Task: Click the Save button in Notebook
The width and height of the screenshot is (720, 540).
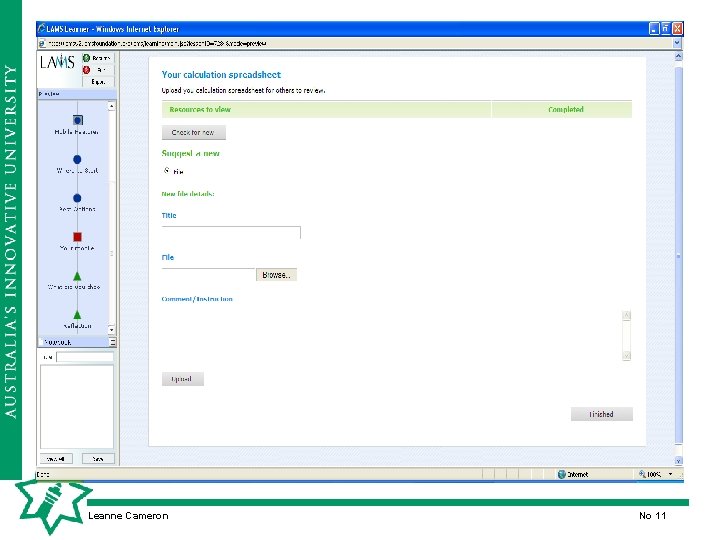Action: (x=98, y=459)
